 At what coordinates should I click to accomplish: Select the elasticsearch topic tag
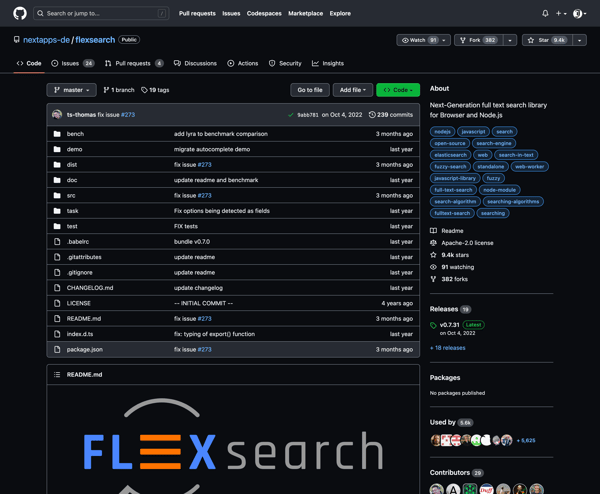450,155
